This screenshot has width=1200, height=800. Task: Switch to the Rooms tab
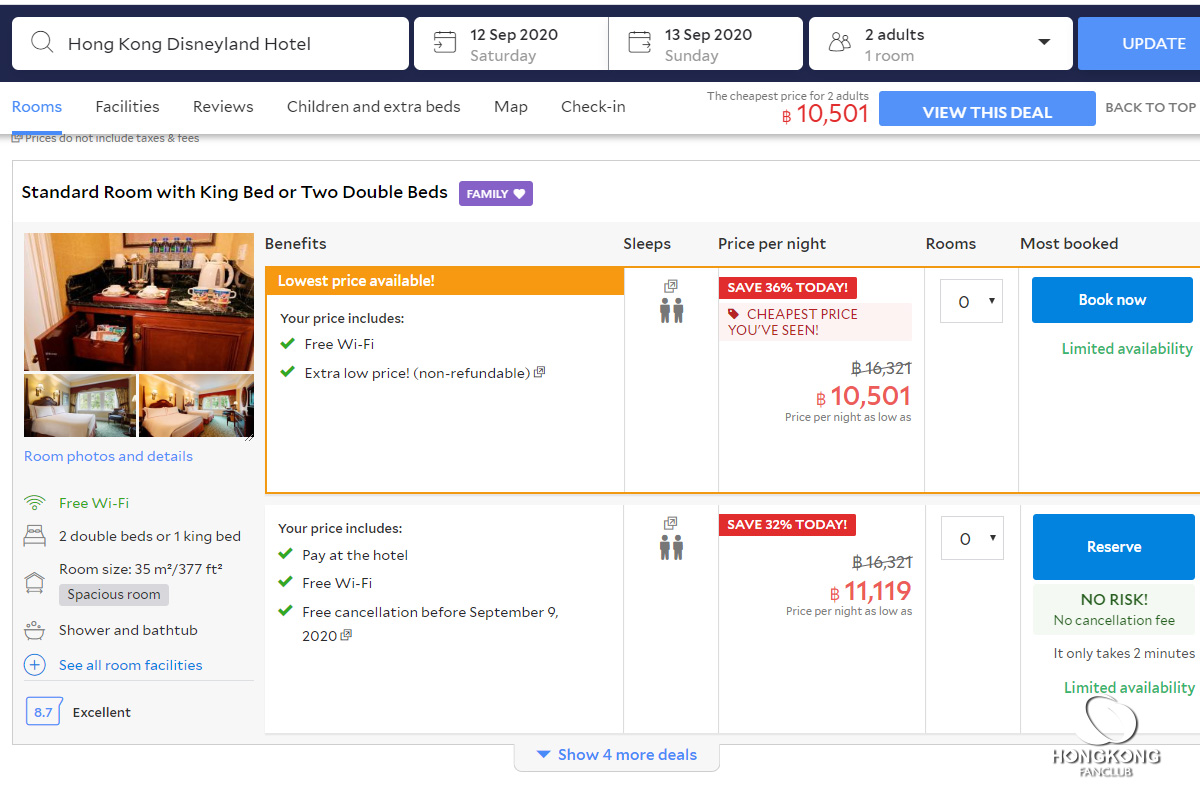point(37,107)
